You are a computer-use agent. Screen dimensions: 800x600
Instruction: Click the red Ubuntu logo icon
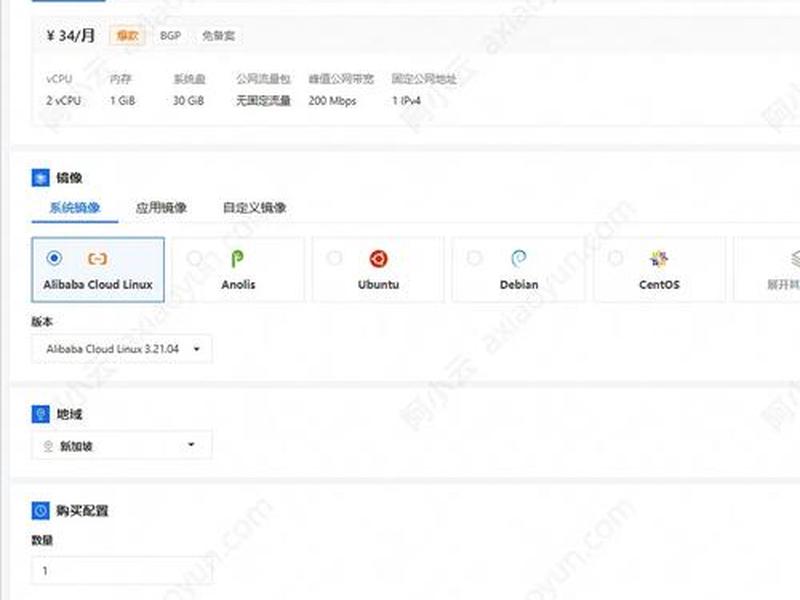click(379, 259)
